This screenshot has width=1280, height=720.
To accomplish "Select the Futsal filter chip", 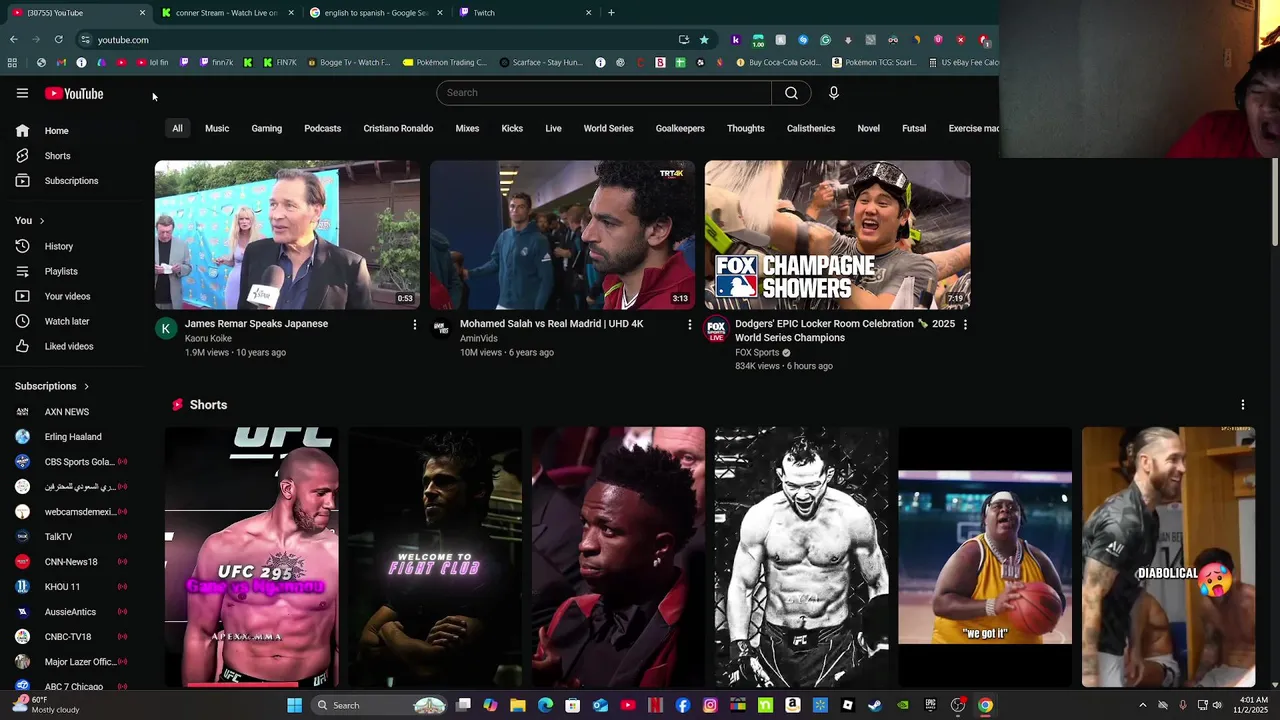I will (914, 129).
